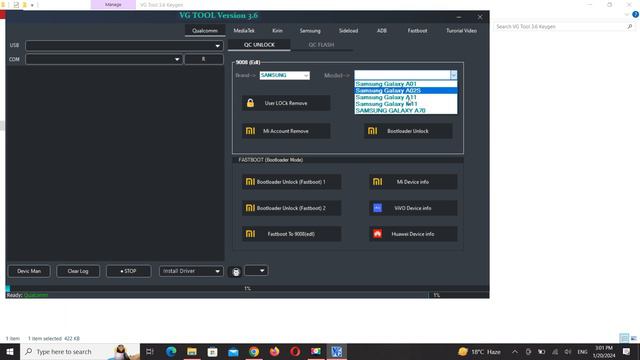Open the Brand dropdown showing SAMSUNG
The height and width of the screenshot is (360, 640).
306,76
